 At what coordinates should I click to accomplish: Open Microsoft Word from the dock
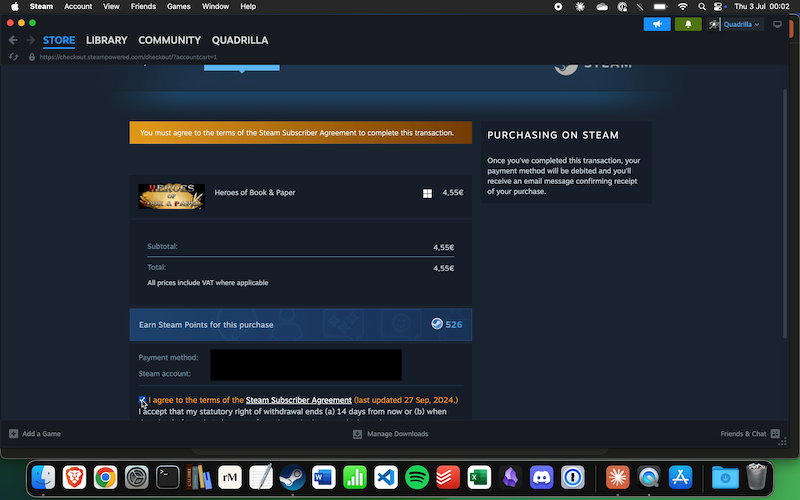[323, 478]
